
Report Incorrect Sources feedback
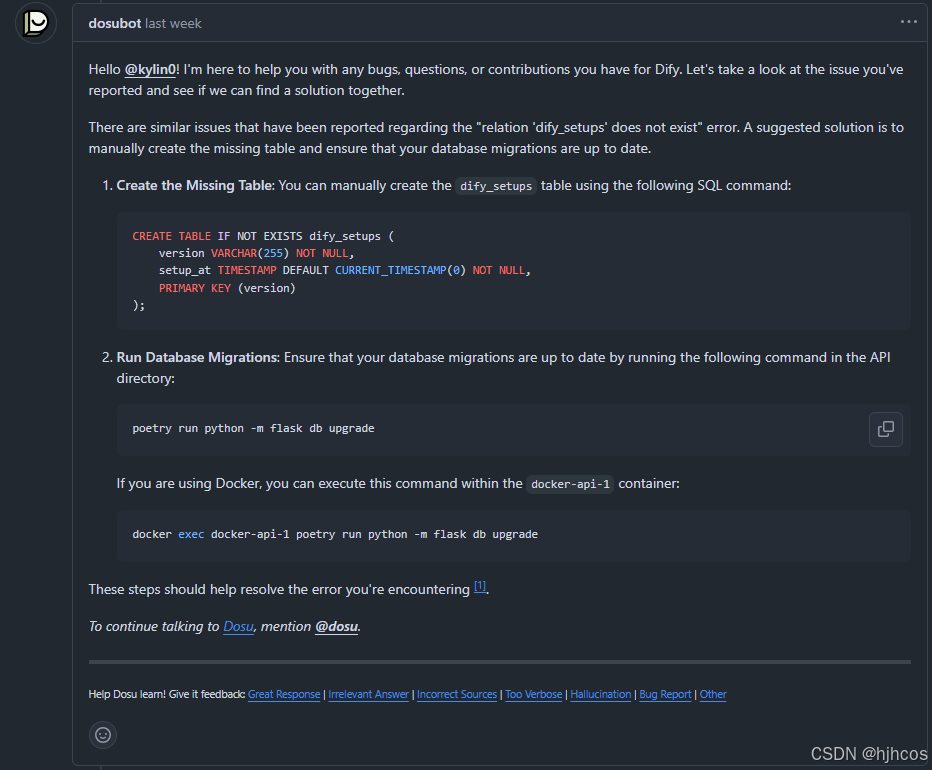point(456,694)
